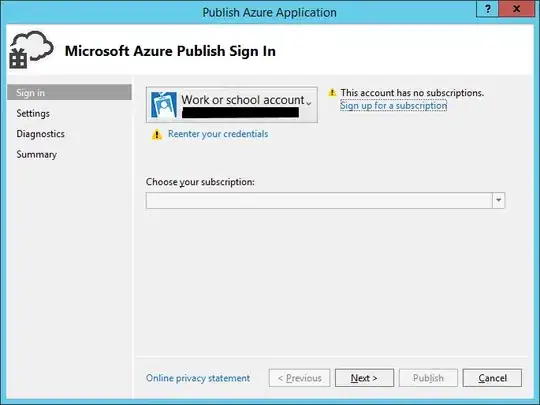Expand the Work or school account picker
The height and width of the screenshot is (405, 540).
point(232,104)
